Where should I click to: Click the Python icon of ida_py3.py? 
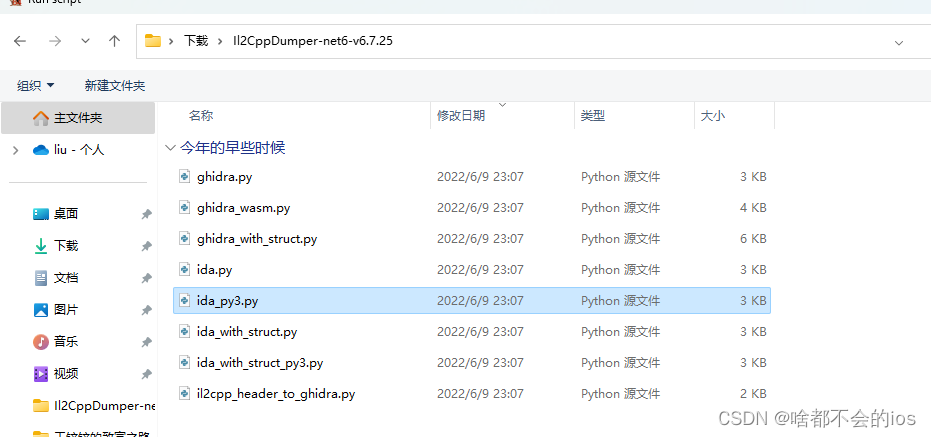pos(185,300)
